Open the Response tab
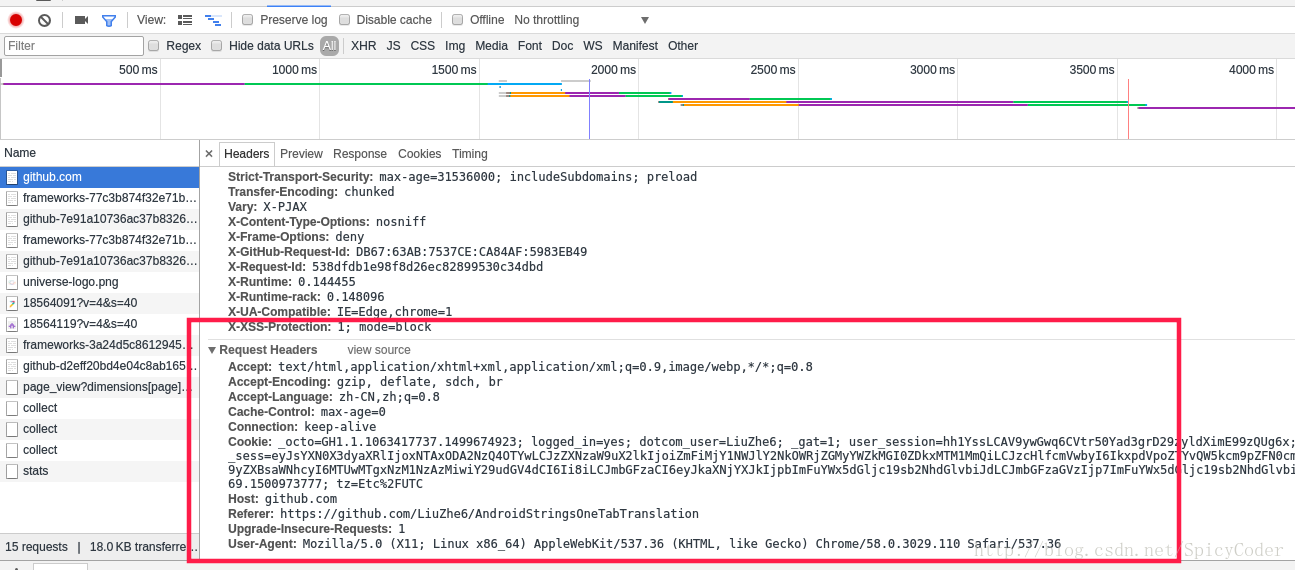The image size is (1295, 570). 360,154
